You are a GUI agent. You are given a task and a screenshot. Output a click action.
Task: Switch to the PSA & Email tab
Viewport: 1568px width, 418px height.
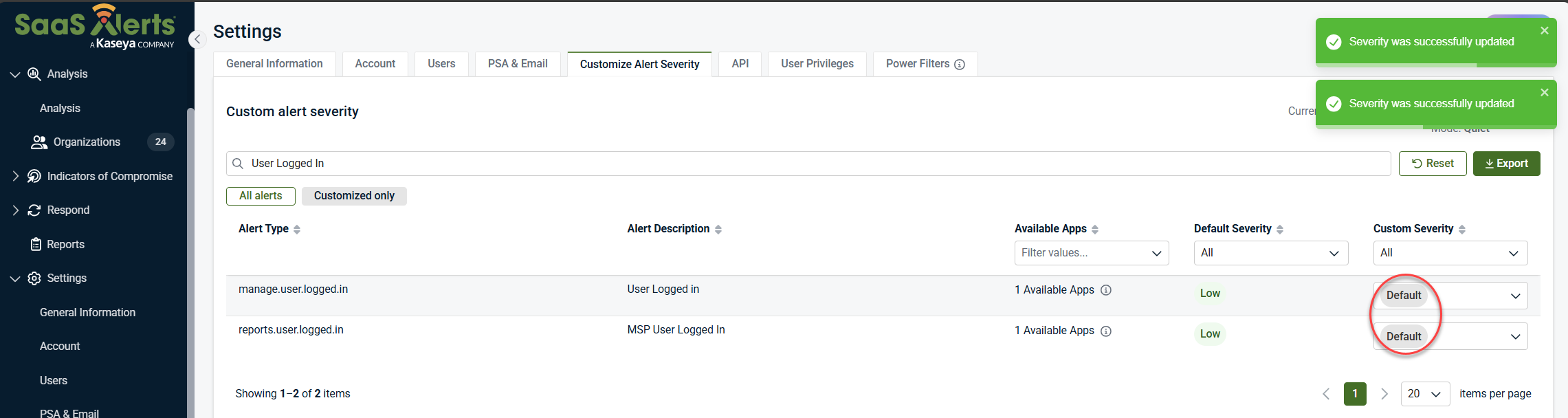click(518, 64)
